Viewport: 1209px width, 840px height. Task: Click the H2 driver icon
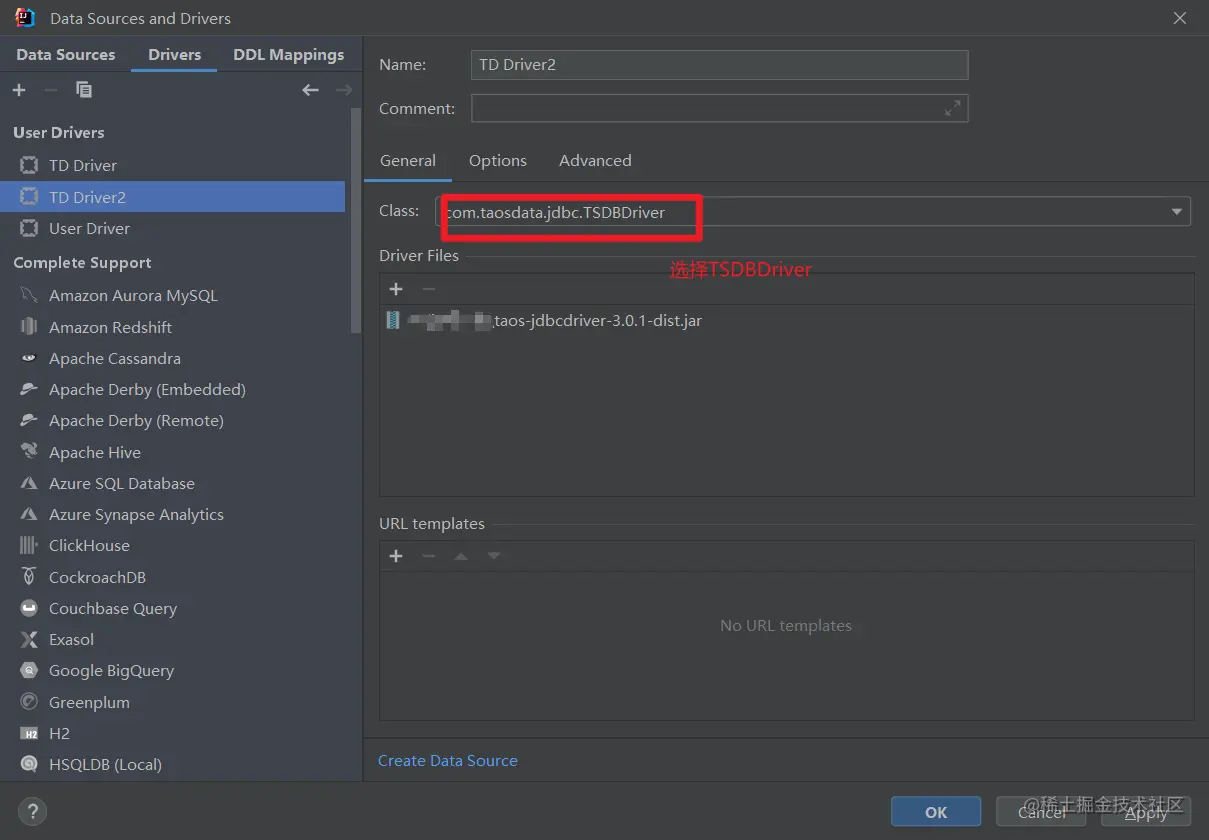29,734
